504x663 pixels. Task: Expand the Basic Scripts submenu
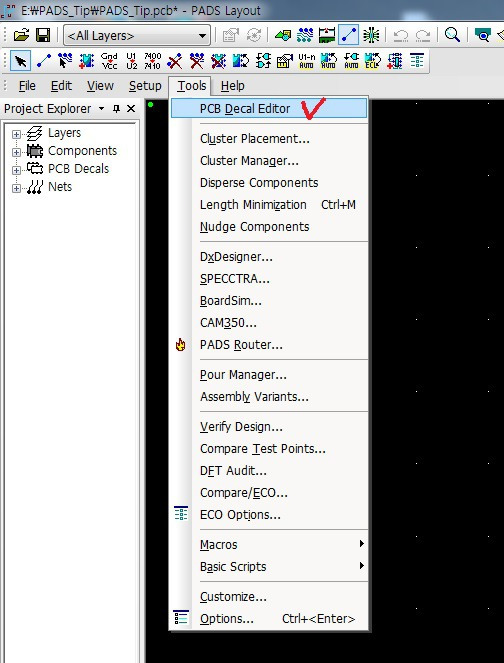click(269, 567)
